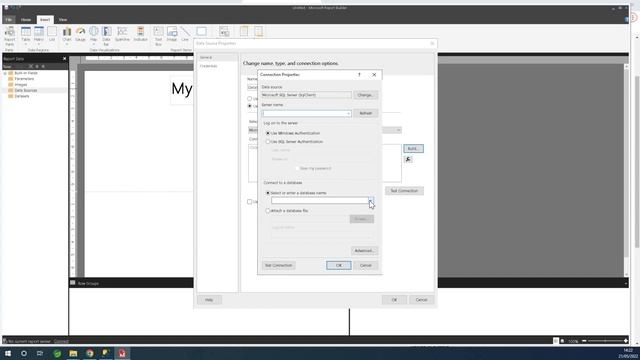The image size is (640, 360).
Task: Click the Refresh server list button
Action: [x=365, y=113]
